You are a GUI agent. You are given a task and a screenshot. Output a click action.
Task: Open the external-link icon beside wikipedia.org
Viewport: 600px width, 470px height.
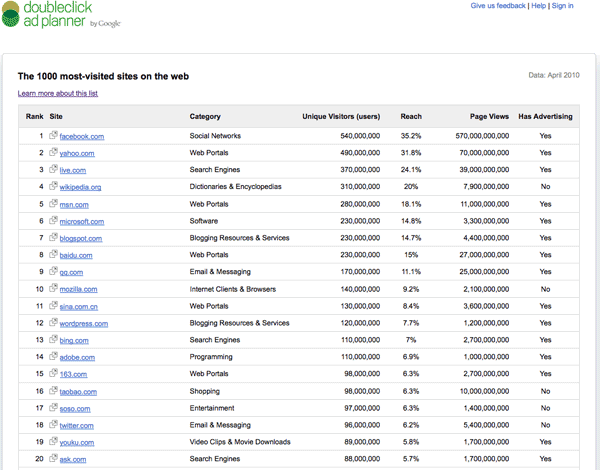(53, 186)
